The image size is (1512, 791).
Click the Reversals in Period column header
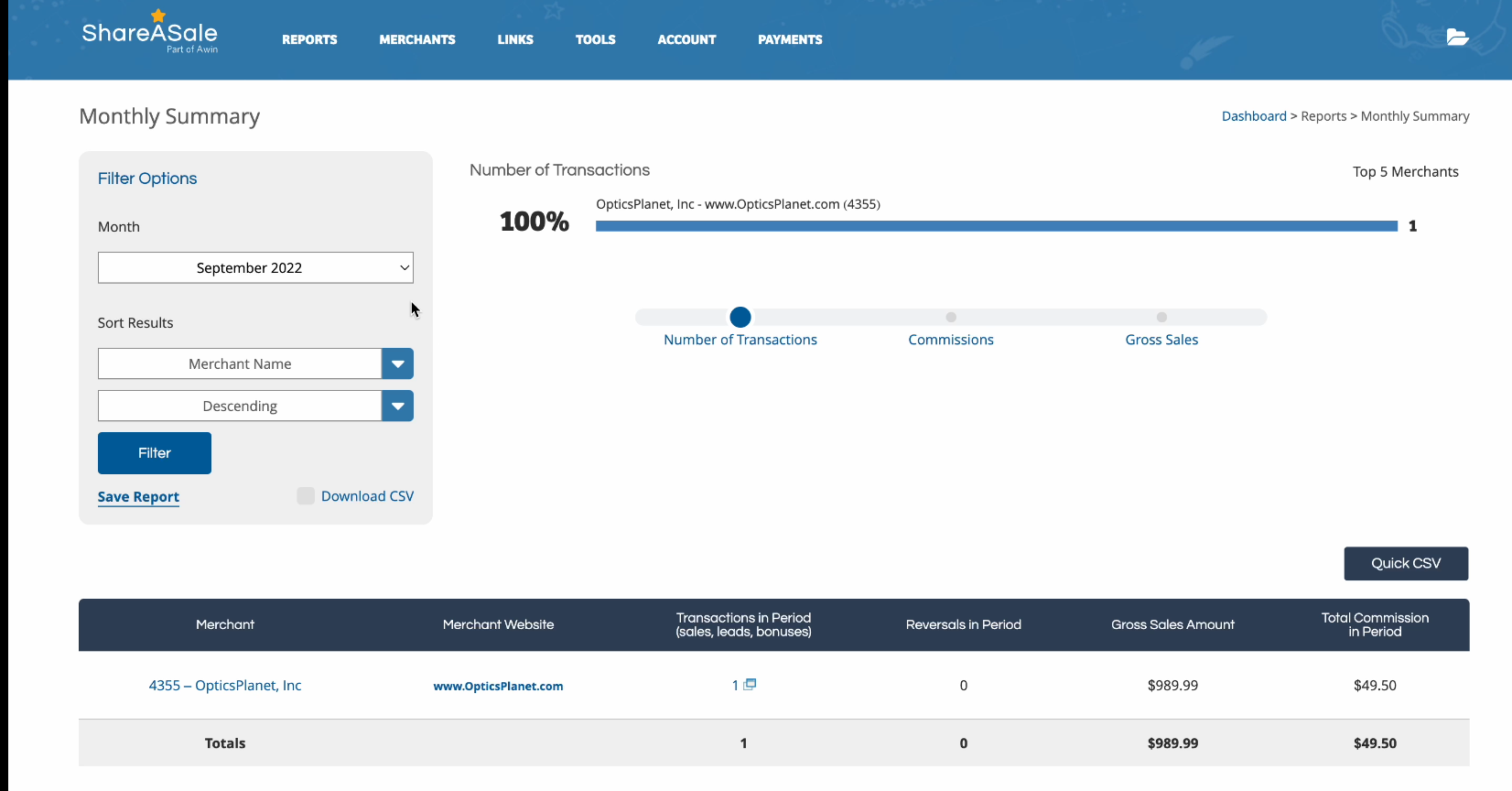(963, 624)
